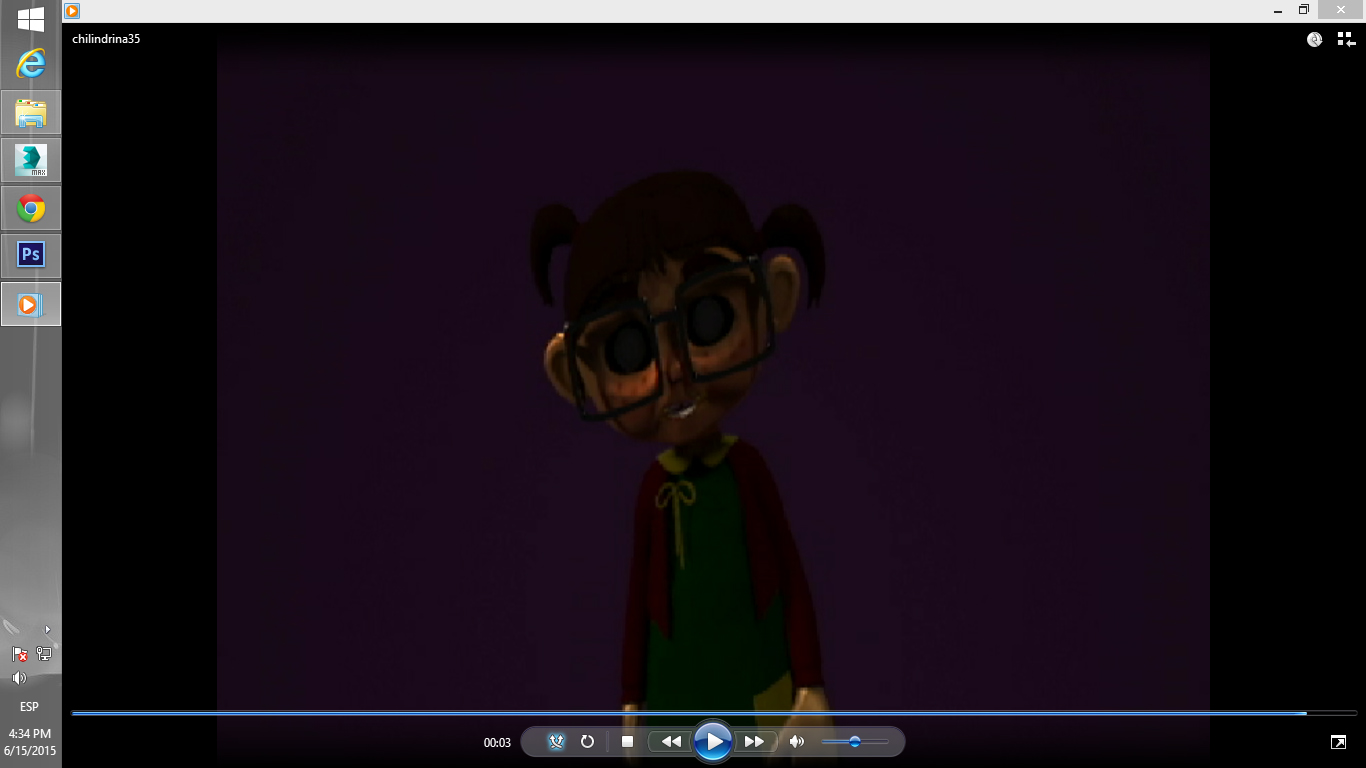Click the Windows Media Player title bar icon

pyautogui.click(x=72, y=11)
